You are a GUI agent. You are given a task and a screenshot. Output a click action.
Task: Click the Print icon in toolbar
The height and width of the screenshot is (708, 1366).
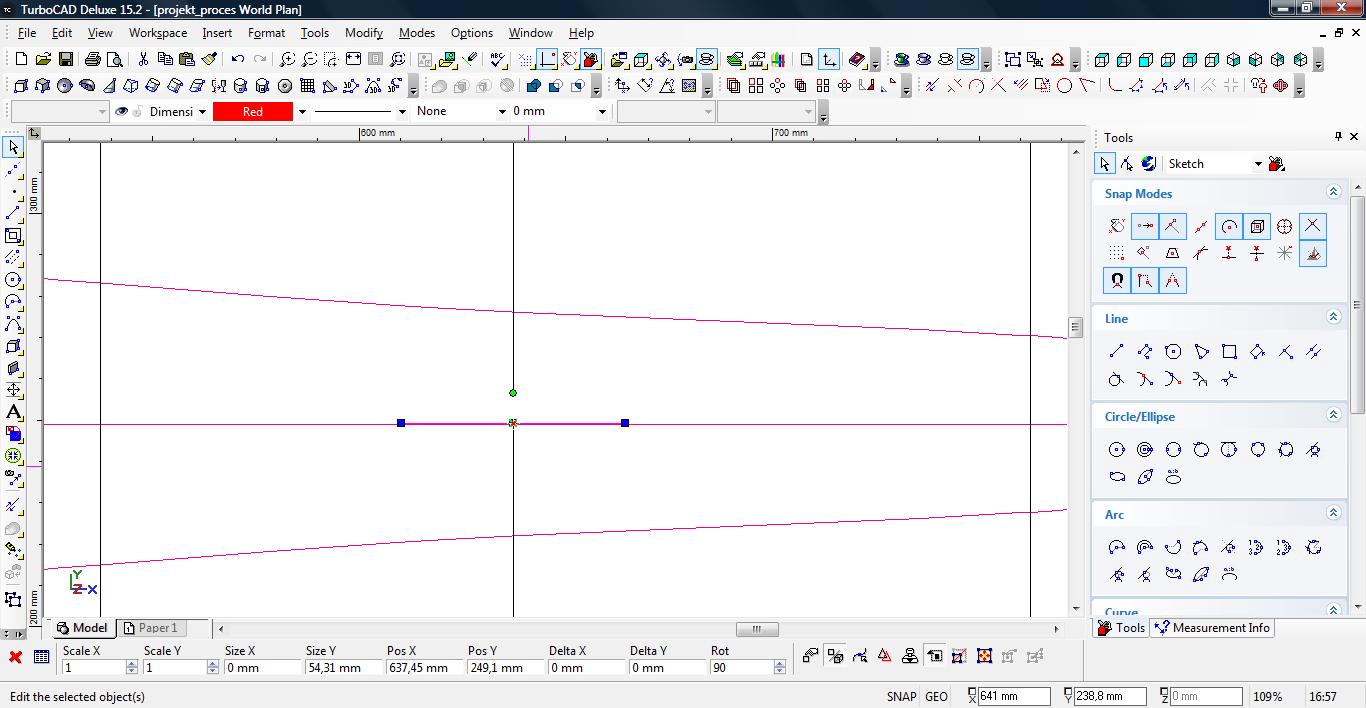click(x=93, y=60)
